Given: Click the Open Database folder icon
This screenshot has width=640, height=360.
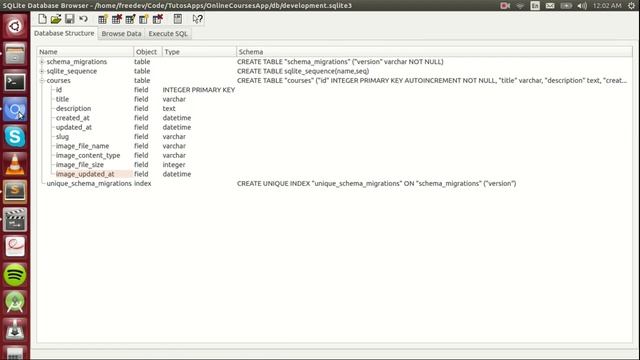Looking at the screenshot, I should coord(56,19).
